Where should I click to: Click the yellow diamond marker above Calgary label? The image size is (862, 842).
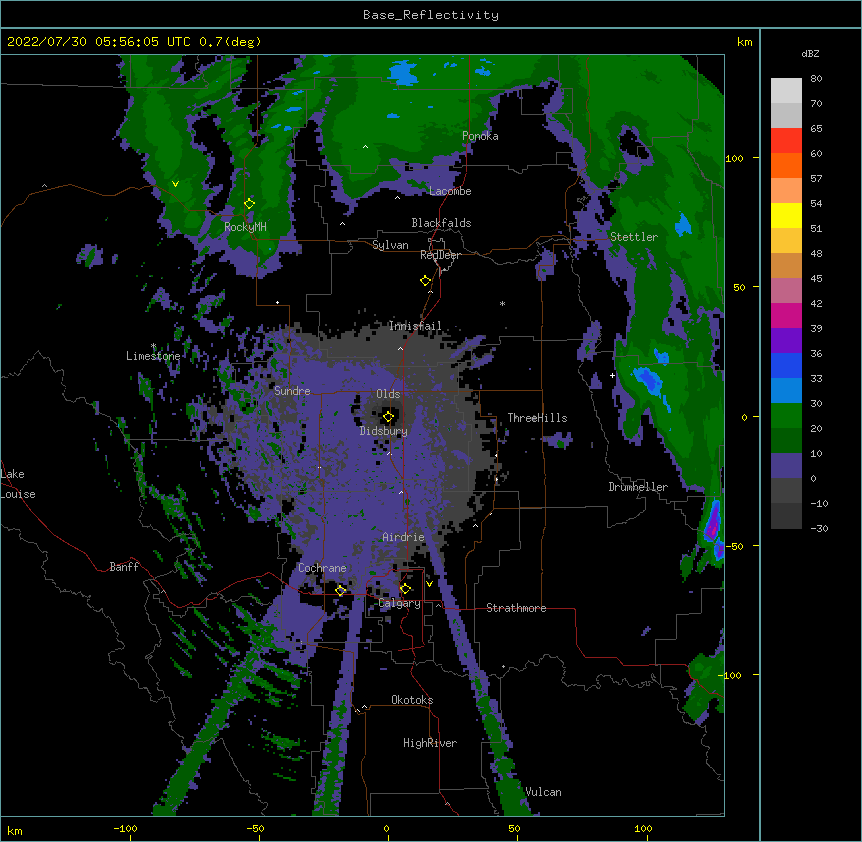click(405, 589)
